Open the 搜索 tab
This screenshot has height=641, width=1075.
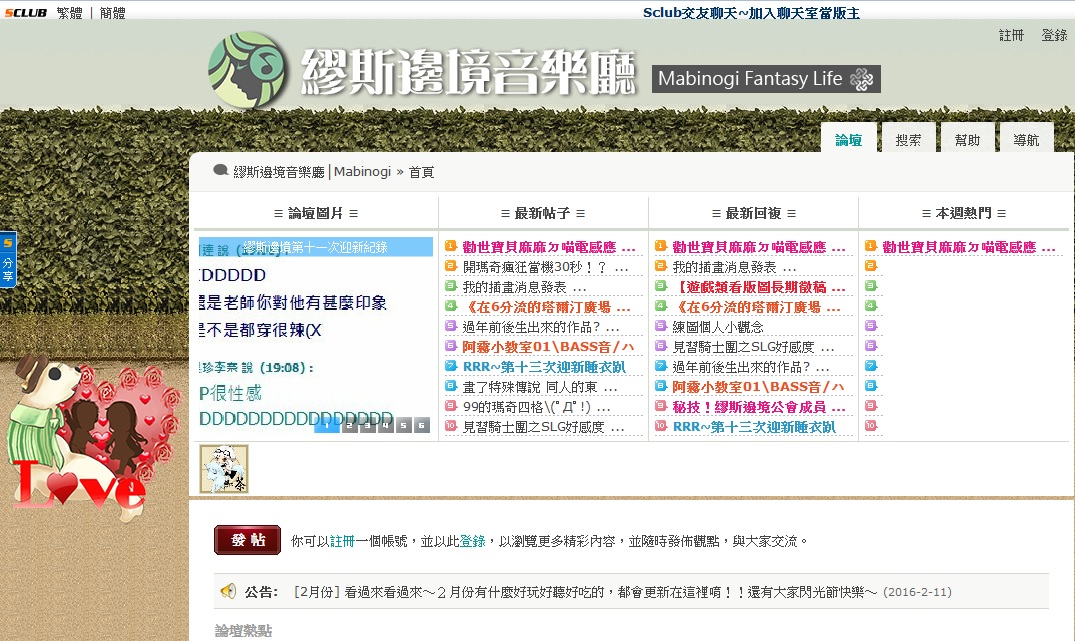coord(908,138)
